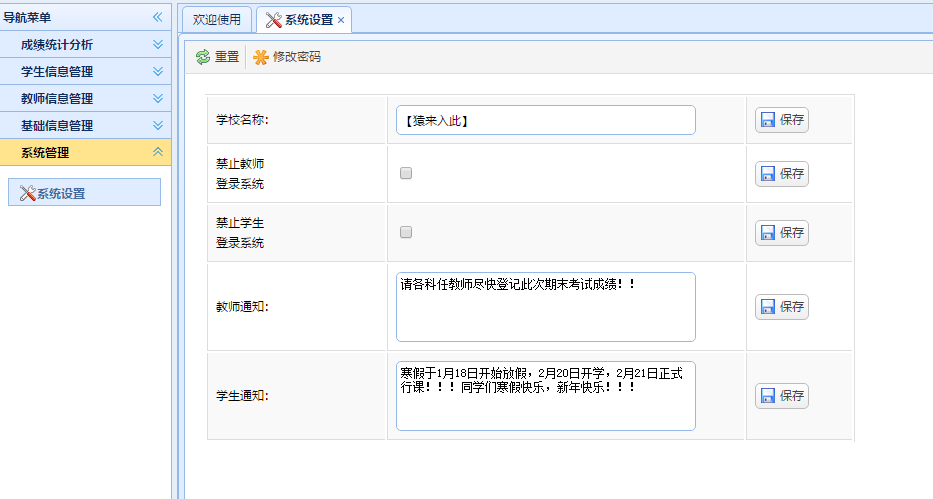Click the floppy disk icon in 学校名称 row
The width and height of the screenshot is (933, 499).
tap(768, 120)
